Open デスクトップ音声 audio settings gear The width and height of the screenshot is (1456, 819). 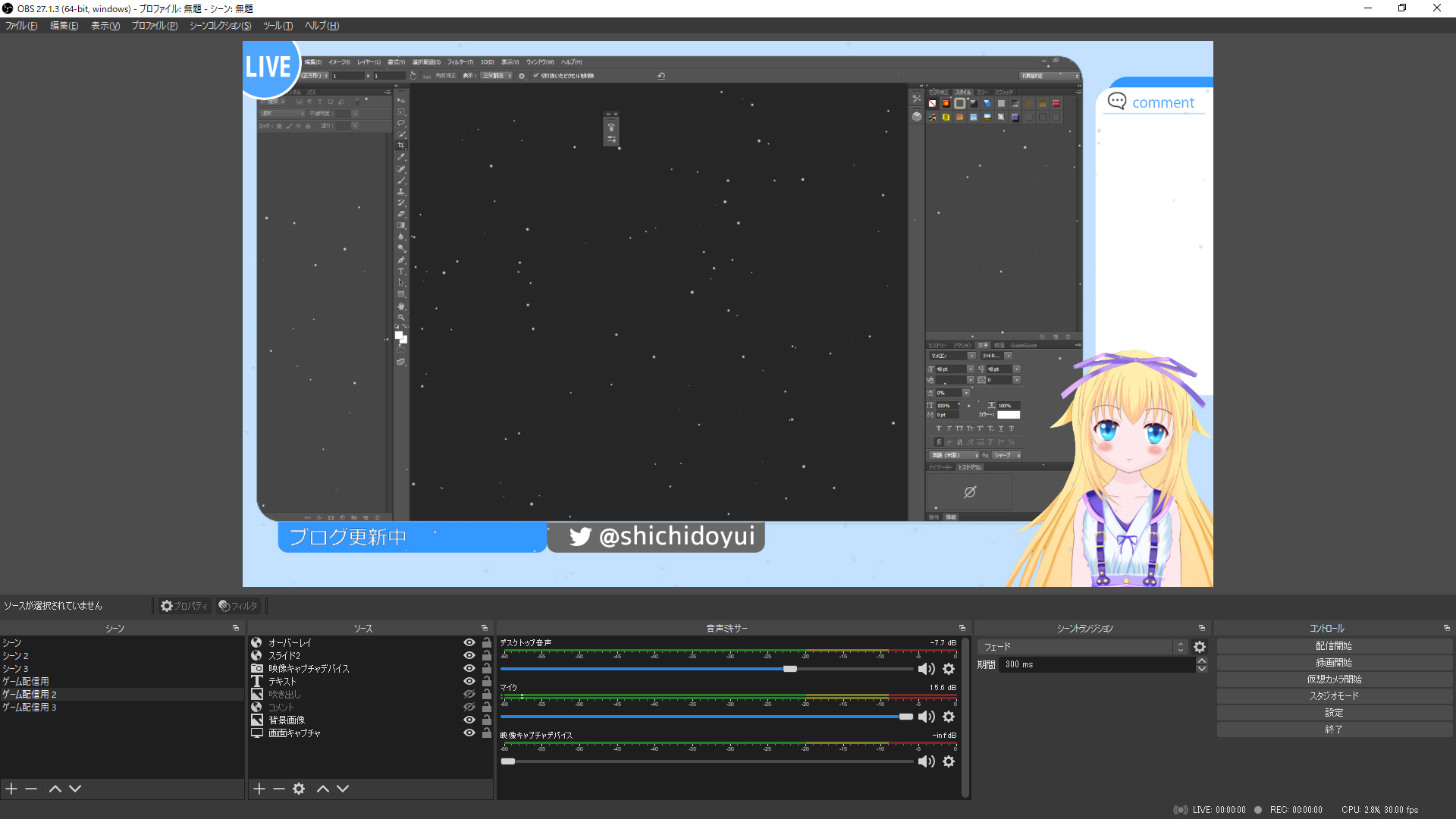[x=949, y=669]
